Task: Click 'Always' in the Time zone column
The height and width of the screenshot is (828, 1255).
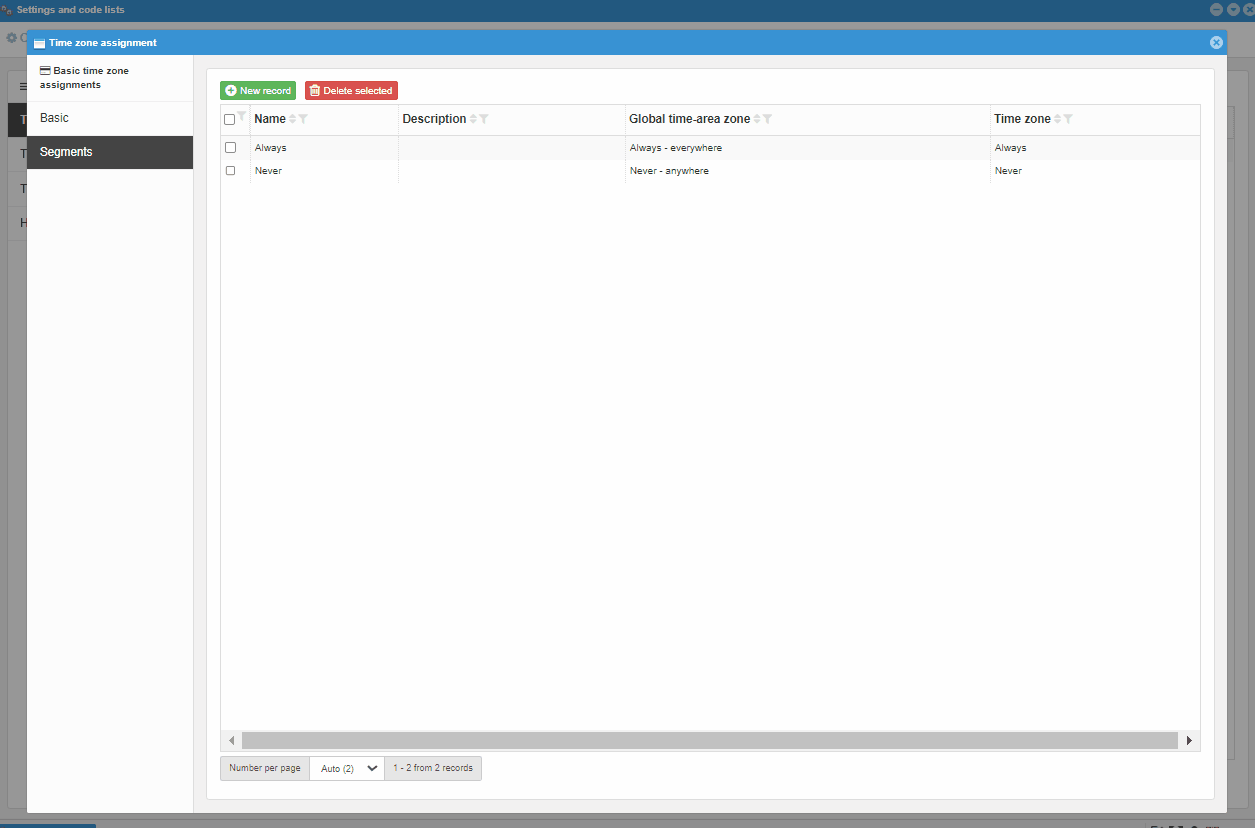Action: [1010, 148]
